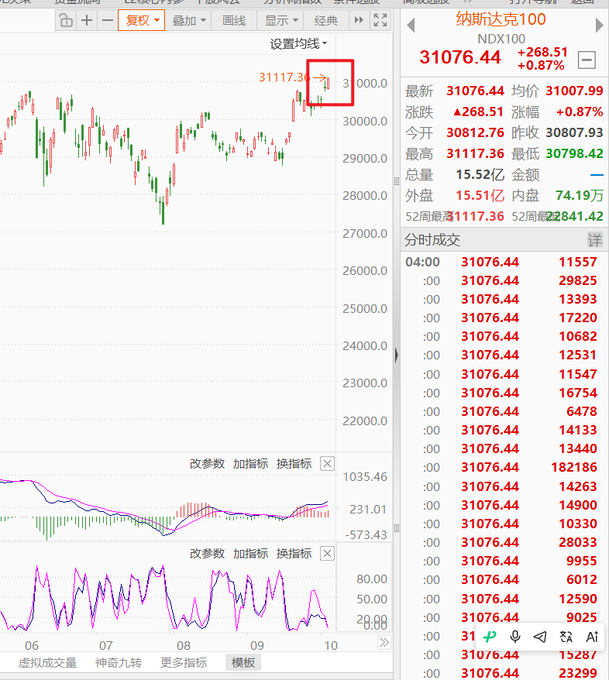Click the 涨幅 +0.87% value

580,112
